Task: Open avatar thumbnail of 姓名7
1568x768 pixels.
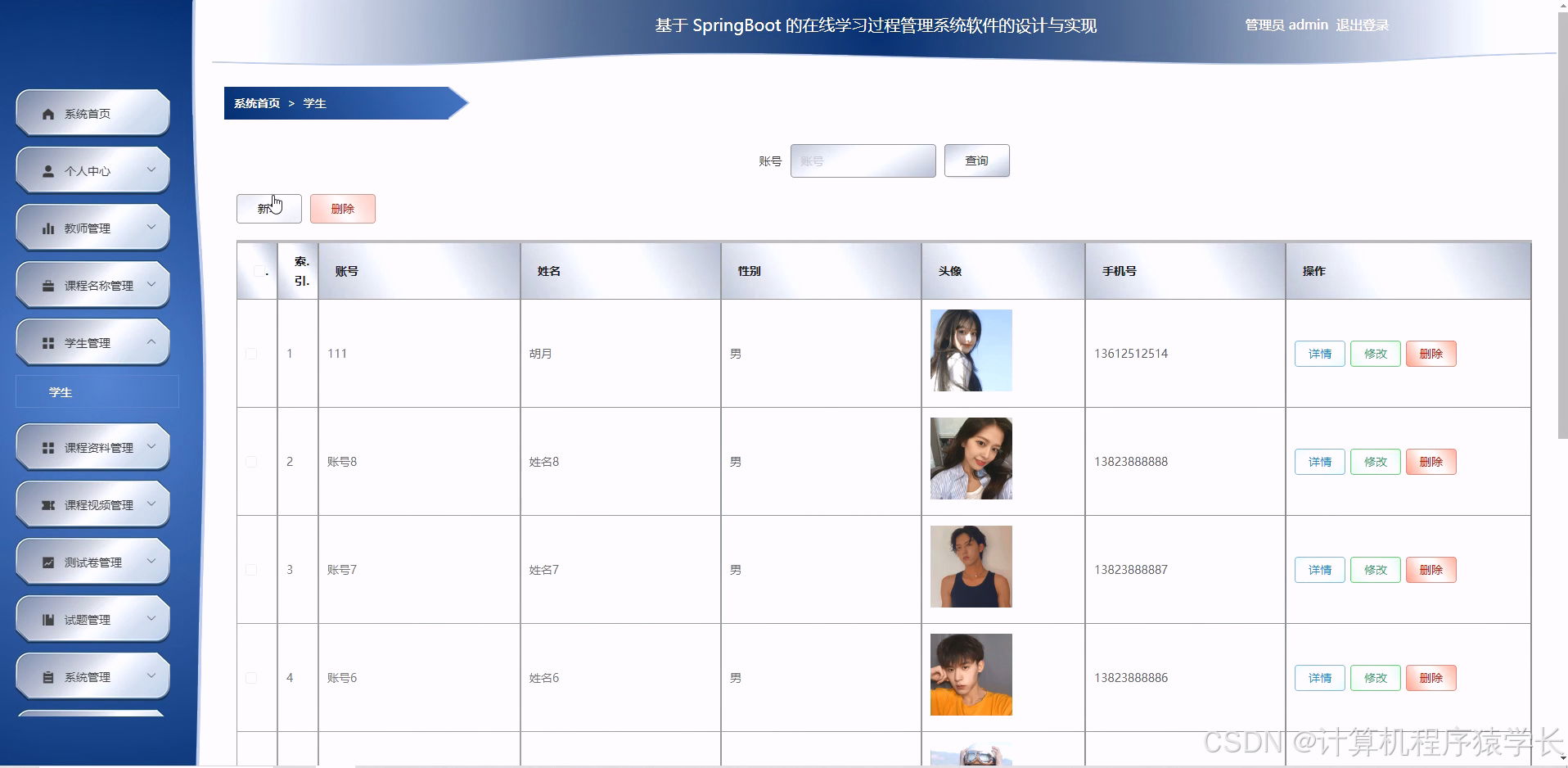Action: coord(971,567)
